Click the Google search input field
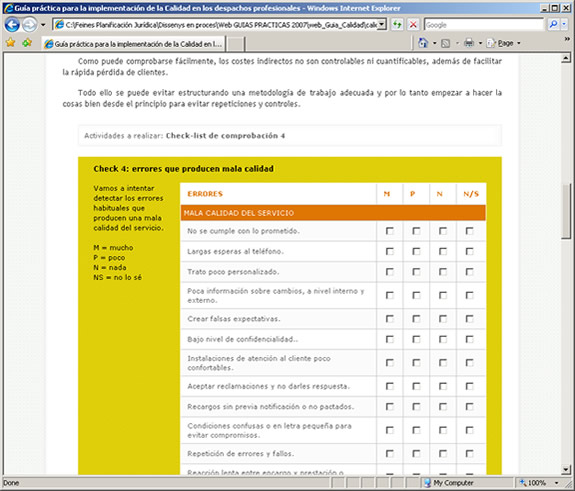 pyautogui.click(x=484, y=25)
